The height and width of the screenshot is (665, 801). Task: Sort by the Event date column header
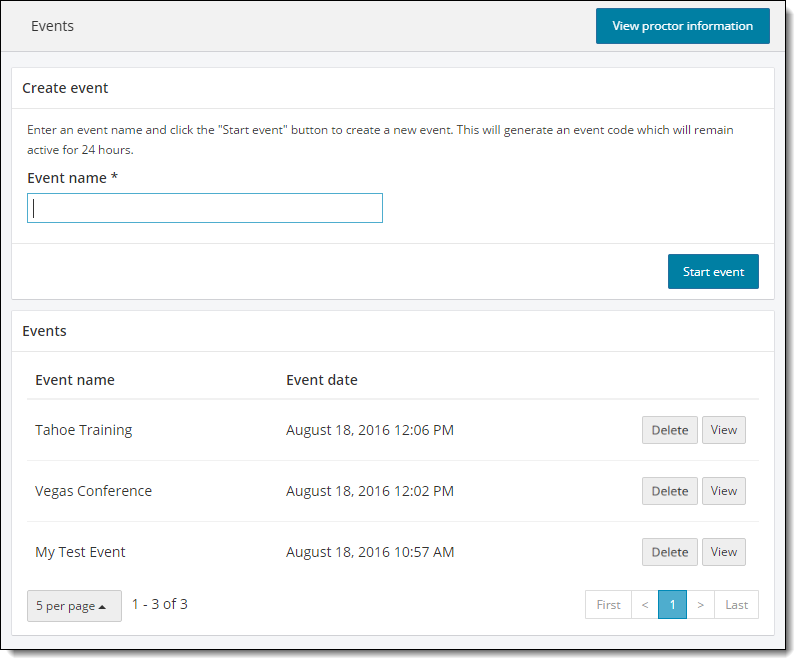pyautogui.click(x=322, y=380)
